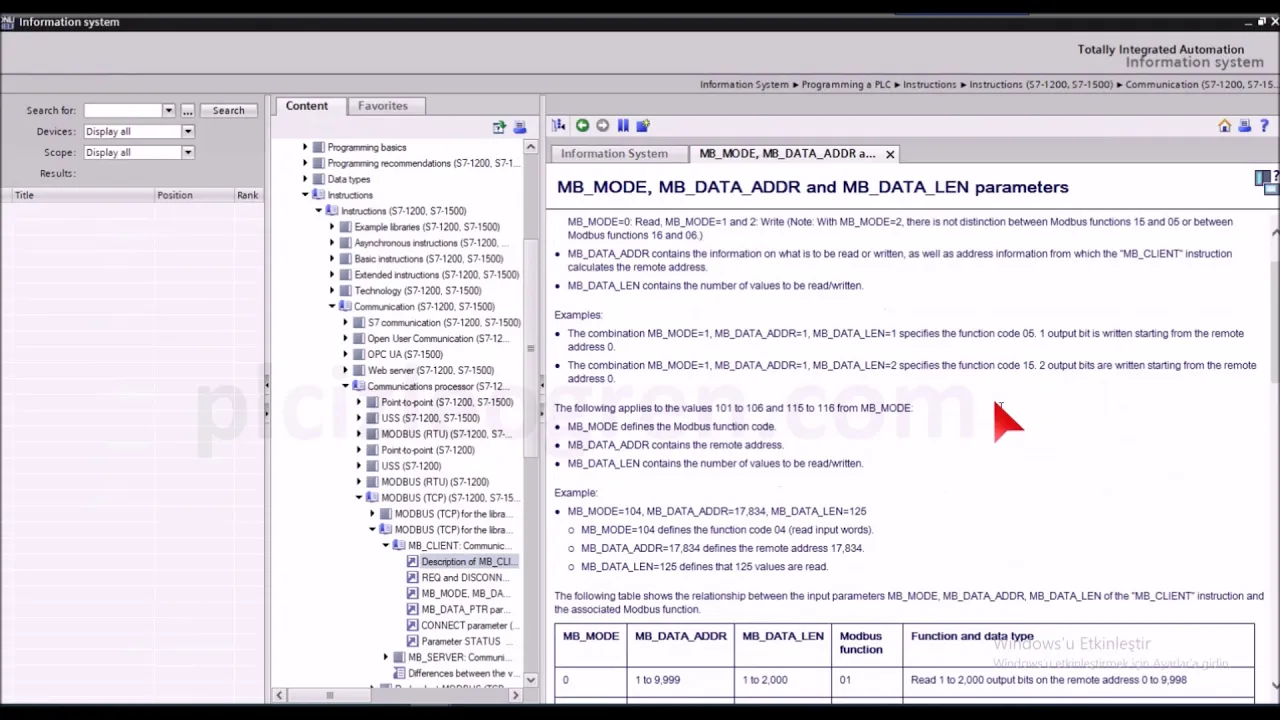1280x720 pixels.
Task: Collapse the Communications processor node
Action: tap(346, 386)
